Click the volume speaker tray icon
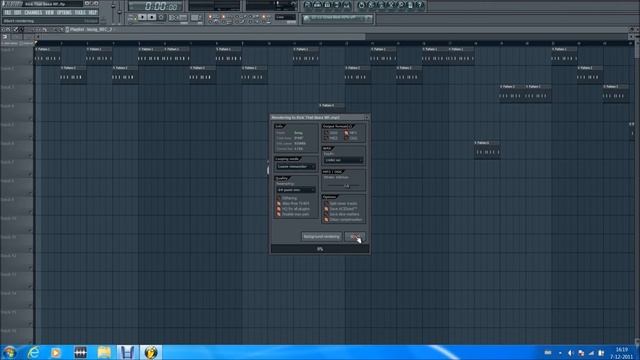 pyautogui.click(x=570, y=353)
